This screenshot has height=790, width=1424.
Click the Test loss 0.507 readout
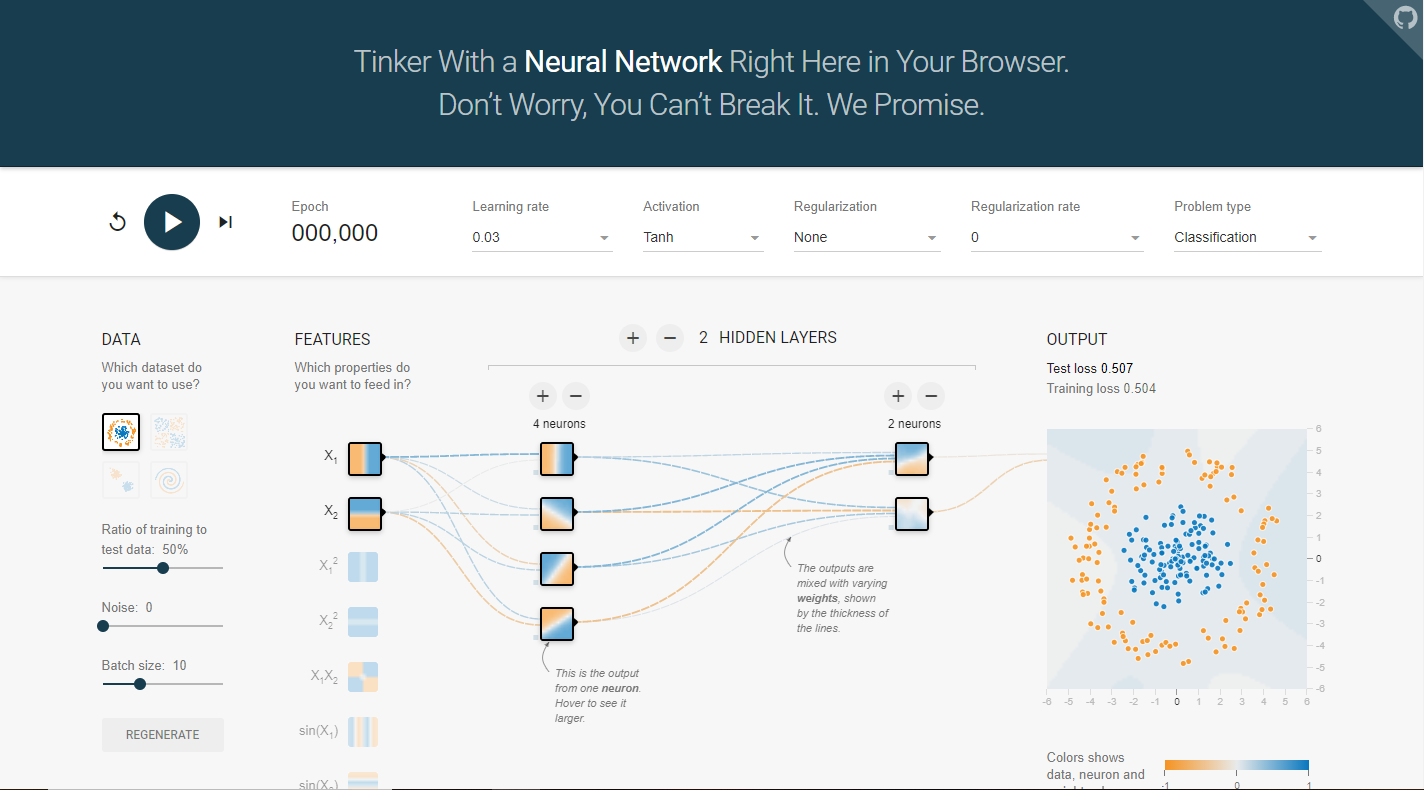click(x=1090, y=368)
